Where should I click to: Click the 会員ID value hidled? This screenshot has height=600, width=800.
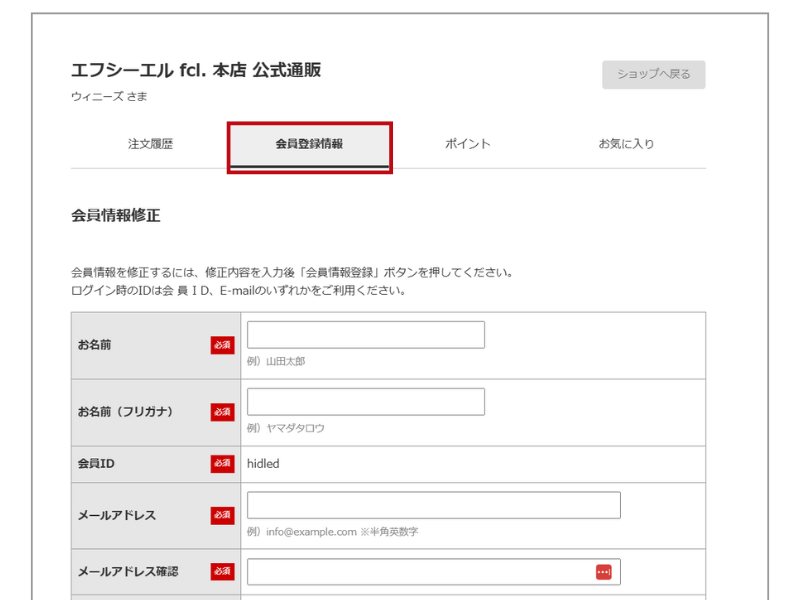pyautogui.click(x=263, y=464)
